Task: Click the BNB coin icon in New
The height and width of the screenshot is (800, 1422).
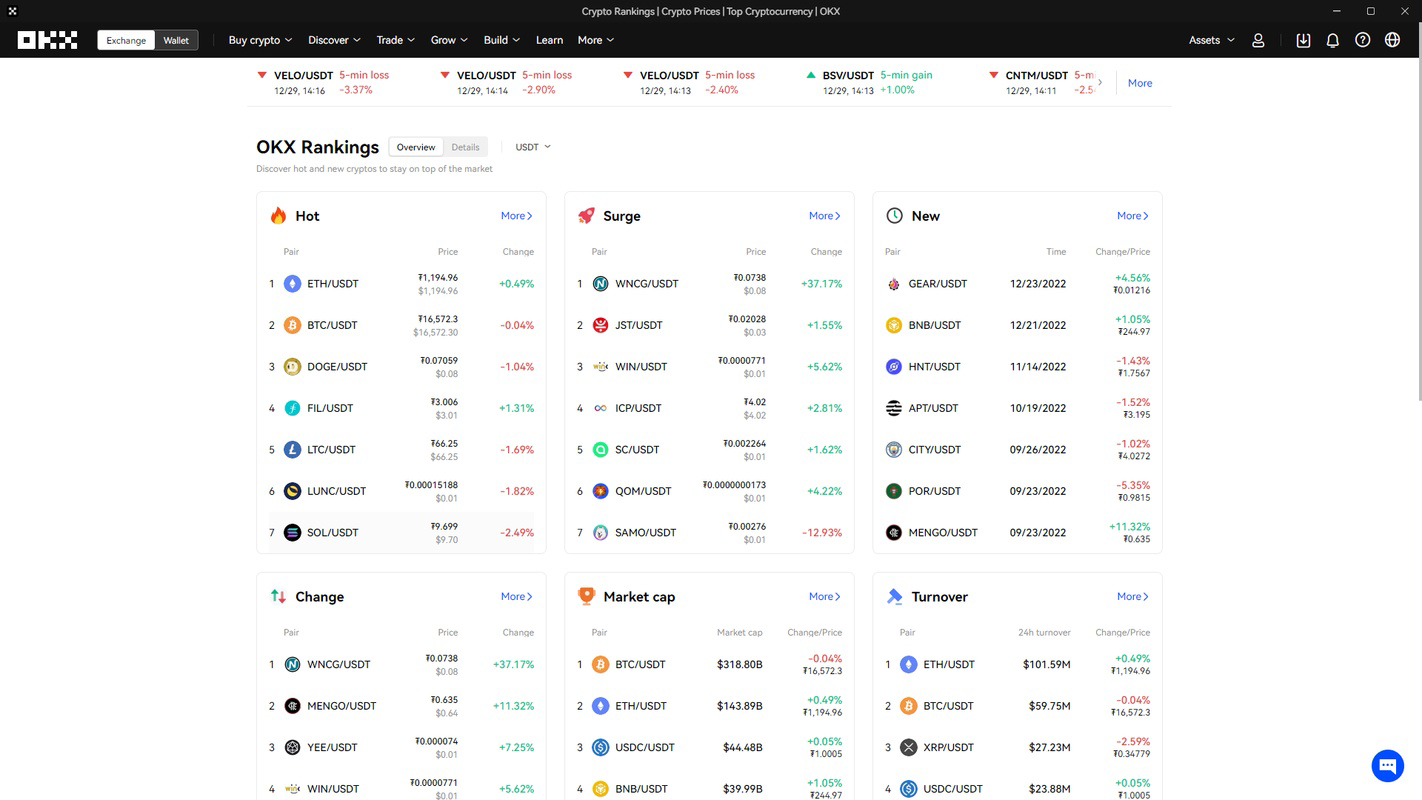Action: pyautogui.click(x=894, y=325)
